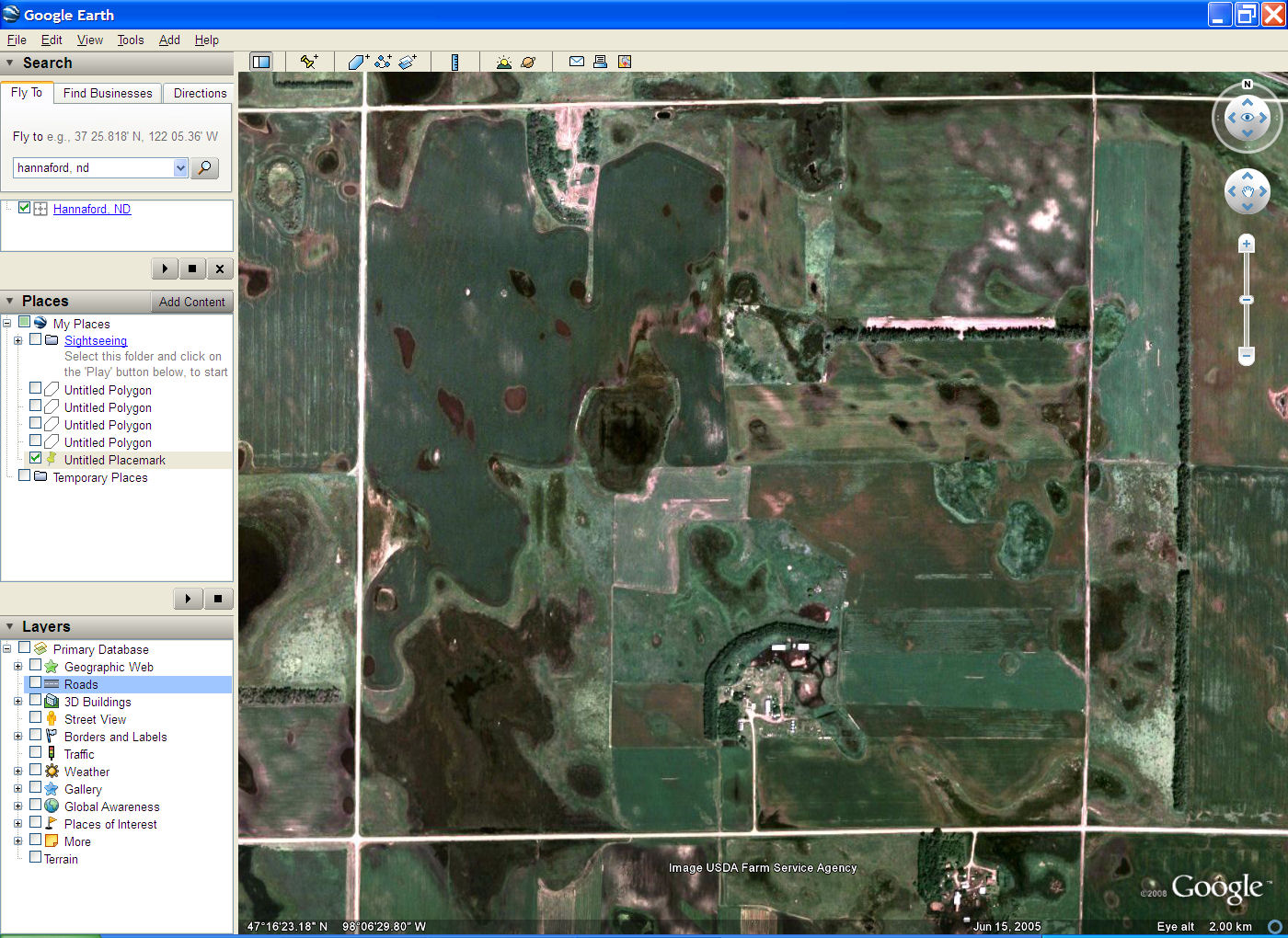Open the Help menu

[207, 40]
